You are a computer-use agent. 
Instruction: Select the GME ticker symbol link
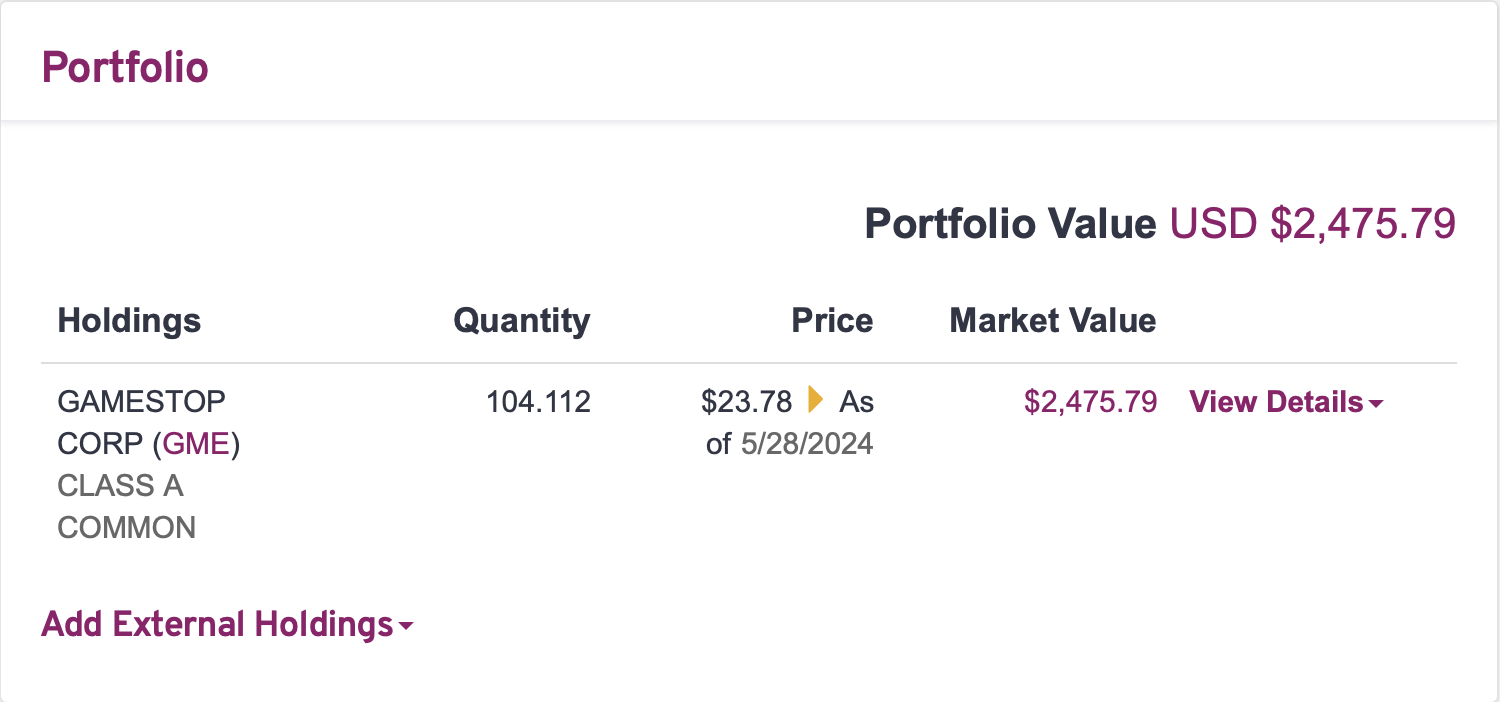click(196, 443)
